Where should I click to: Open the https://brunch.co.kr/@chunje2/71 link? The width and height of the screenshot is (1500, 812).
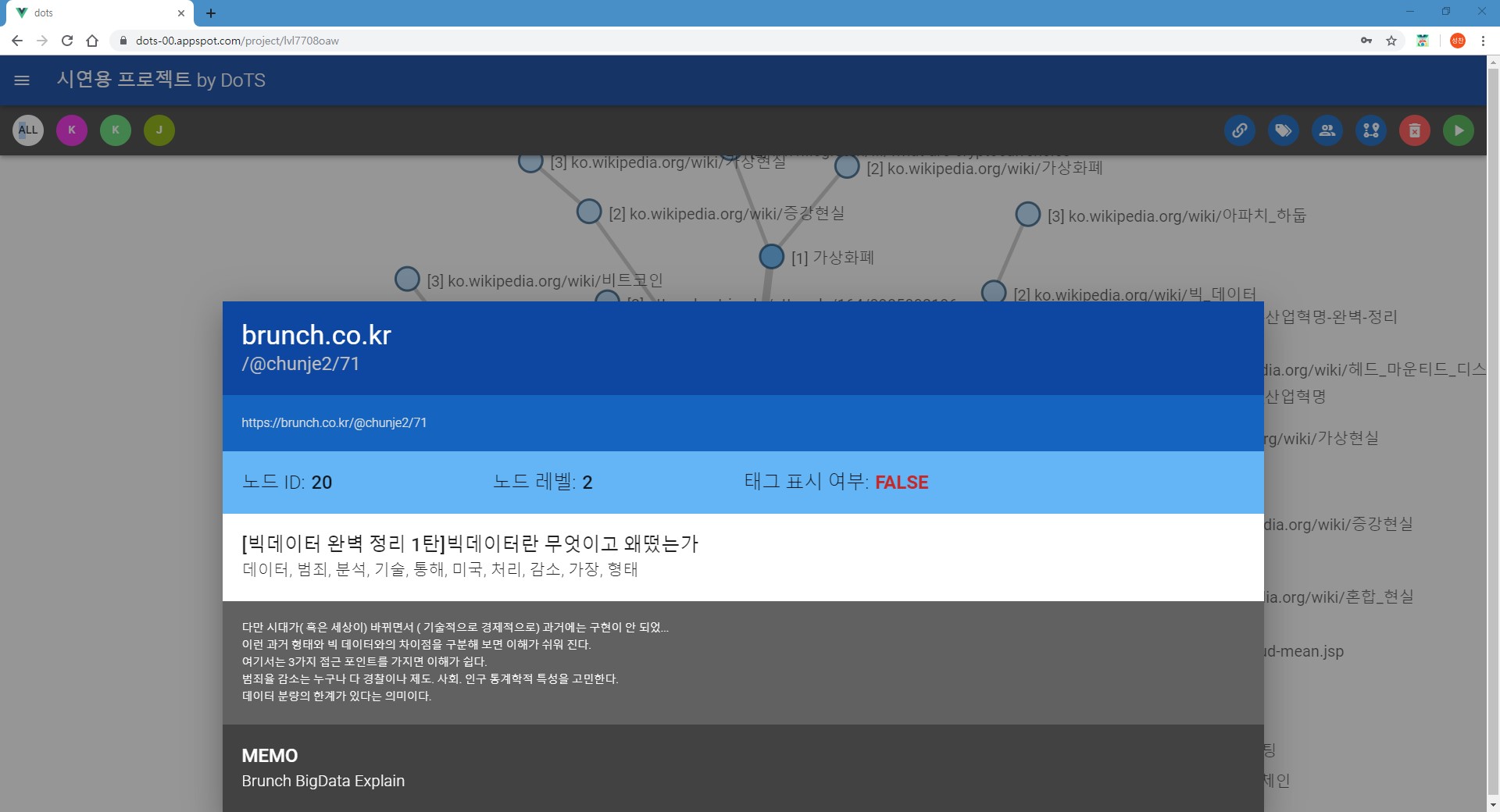click(334, 422)
